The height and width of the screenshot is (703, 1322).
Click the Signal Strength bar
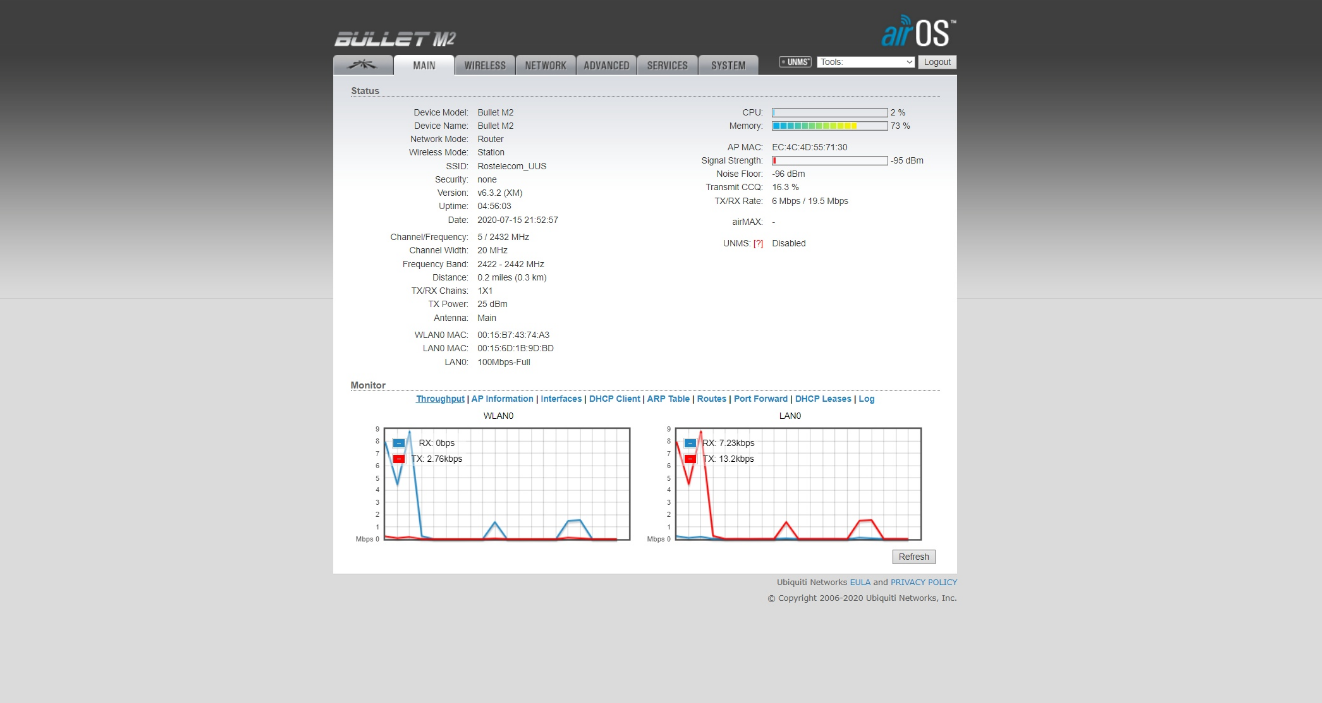click(830, 160)
